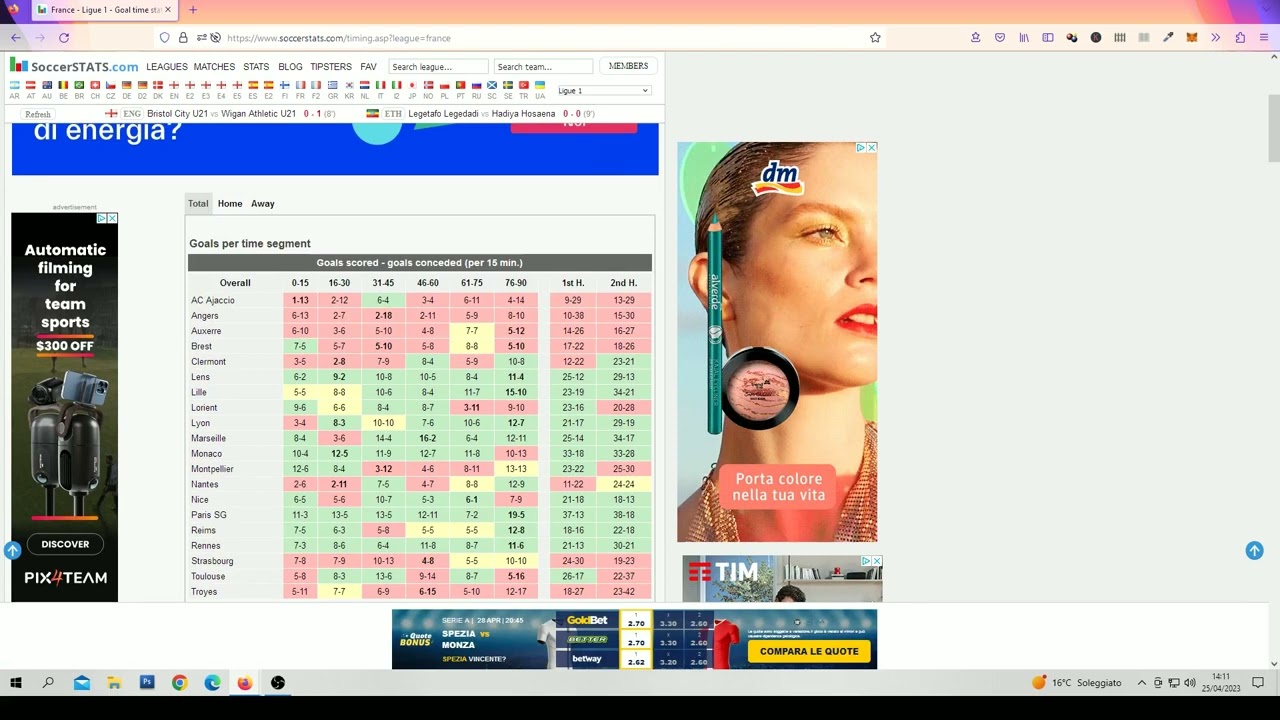Select the Germany flag (DE)
The width and height of the screenshot is (1280, 720).
[x=126, y=86]
